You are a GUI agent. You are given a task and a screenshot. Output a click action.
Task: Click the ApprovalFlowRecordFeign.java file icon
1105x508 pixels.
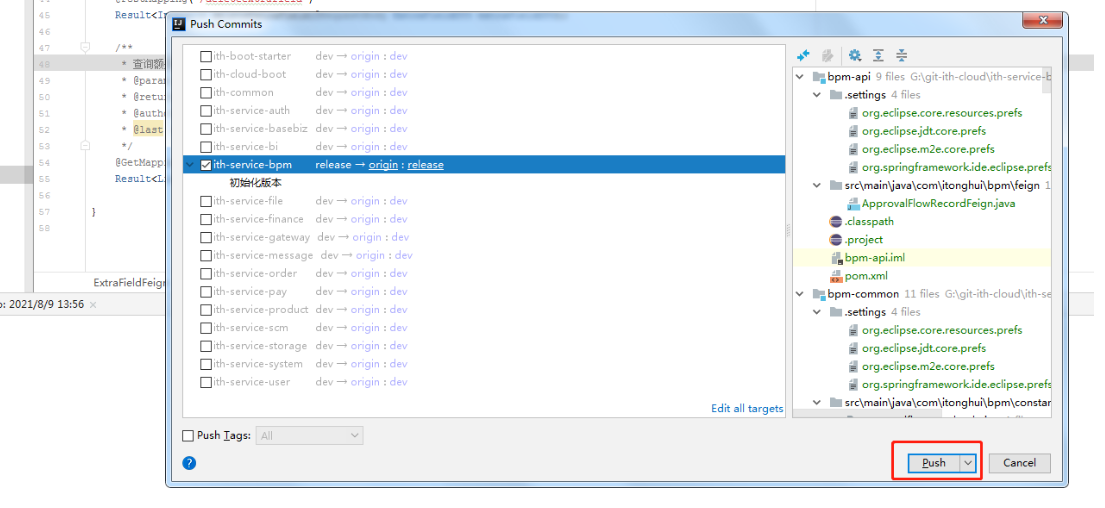[x=853, y=204]
